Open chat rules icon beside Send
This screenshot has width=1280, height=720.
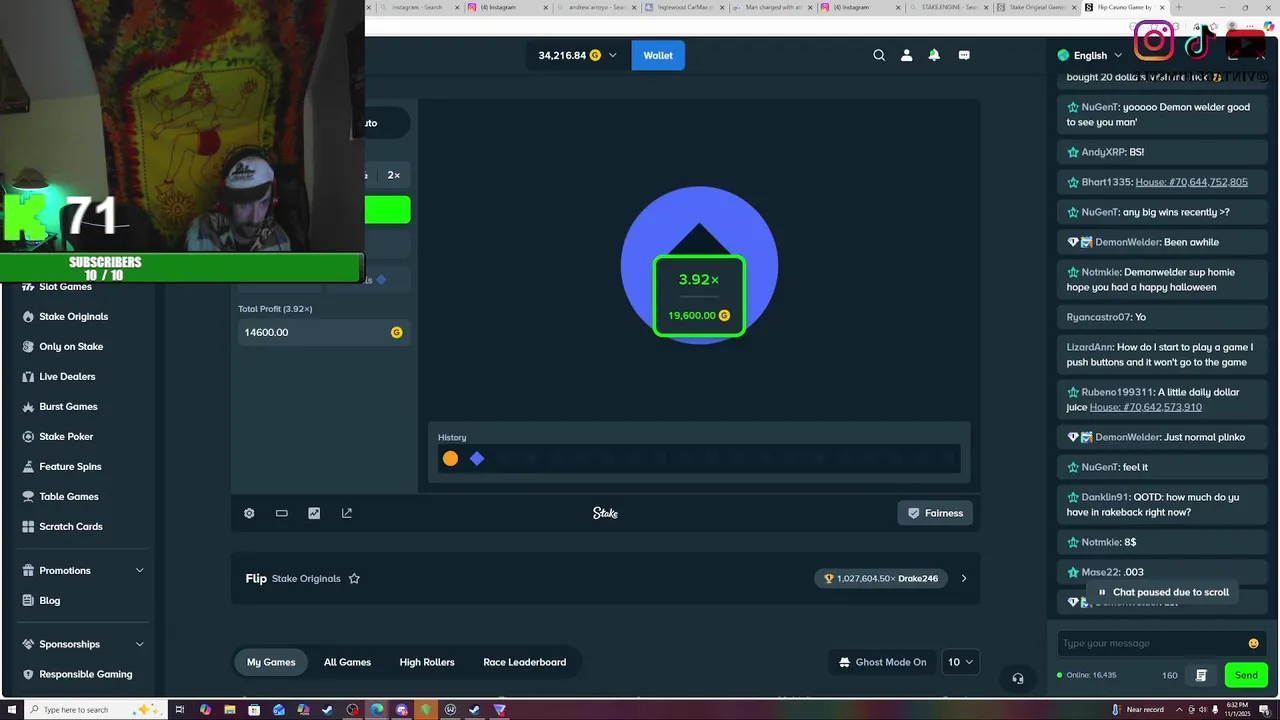click(x=1201, y=675)
